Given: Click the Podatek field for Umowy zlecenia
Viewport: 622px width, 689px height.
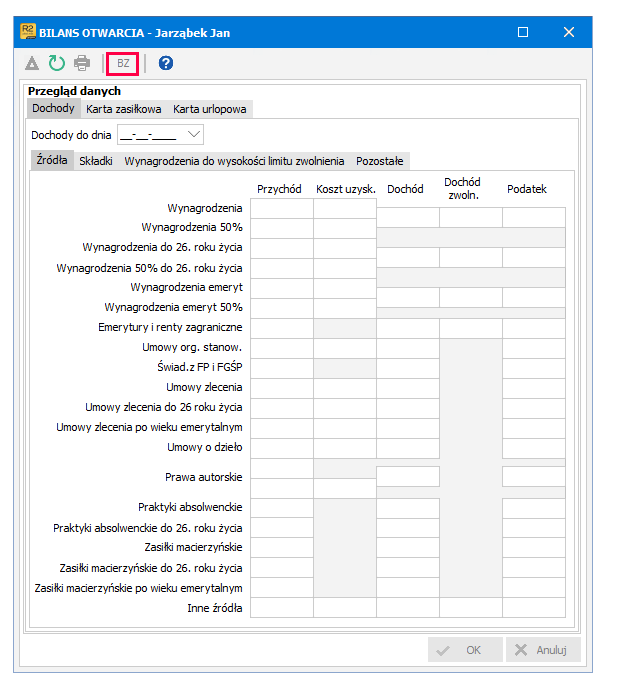Looking at the screenshot, I should point(534,388).
